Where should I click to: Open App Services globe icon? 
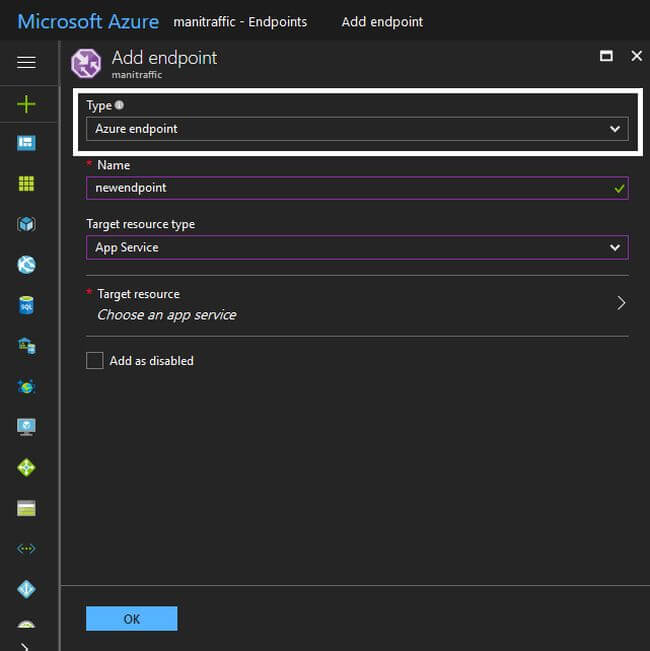click(x=27, y=265)
